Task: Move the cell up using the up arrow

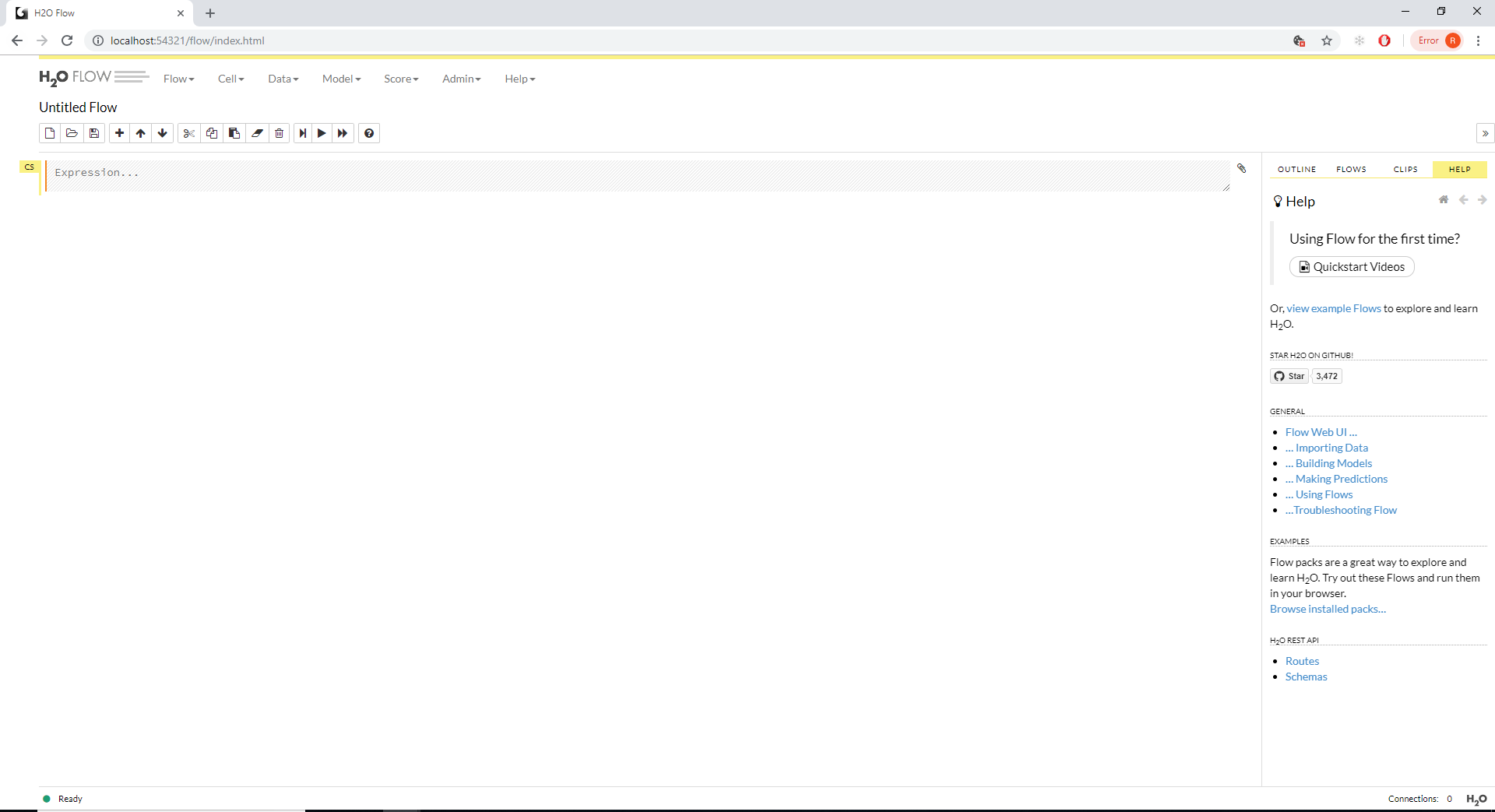Action: 141,133
